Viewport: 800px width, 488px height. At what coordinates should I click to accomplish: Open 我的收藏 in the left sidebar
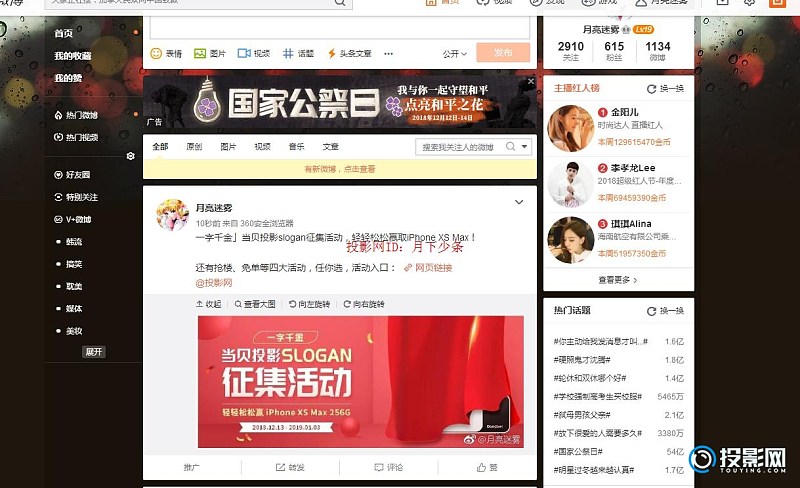click(x=73, y=56)
